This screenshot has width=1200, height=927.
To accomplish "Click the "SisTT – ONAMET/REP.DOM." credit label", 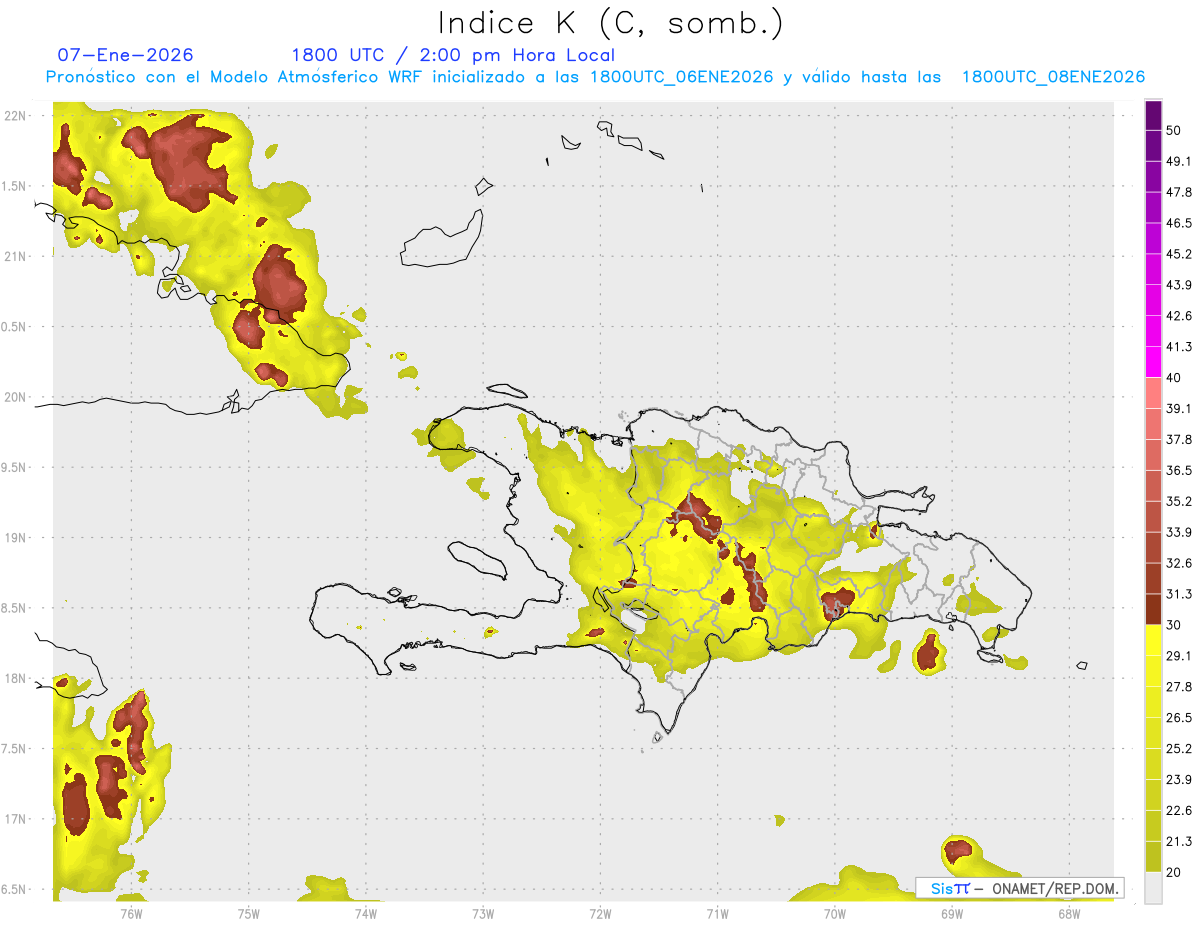I will pyautogui.click(x=1020, y=888).
